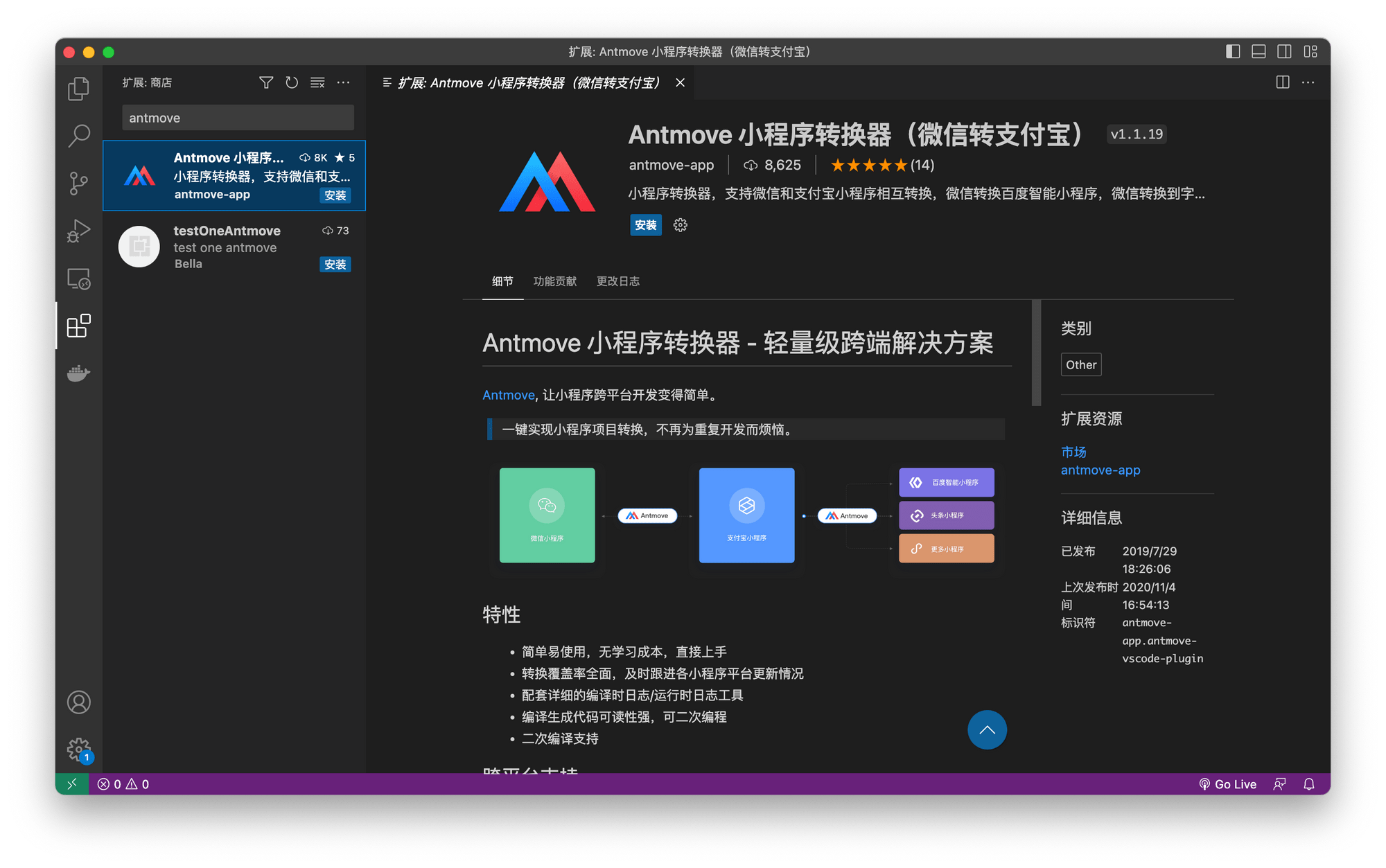Click the 2020/11/4 last released date
1386x868 pixels.
1149,596
